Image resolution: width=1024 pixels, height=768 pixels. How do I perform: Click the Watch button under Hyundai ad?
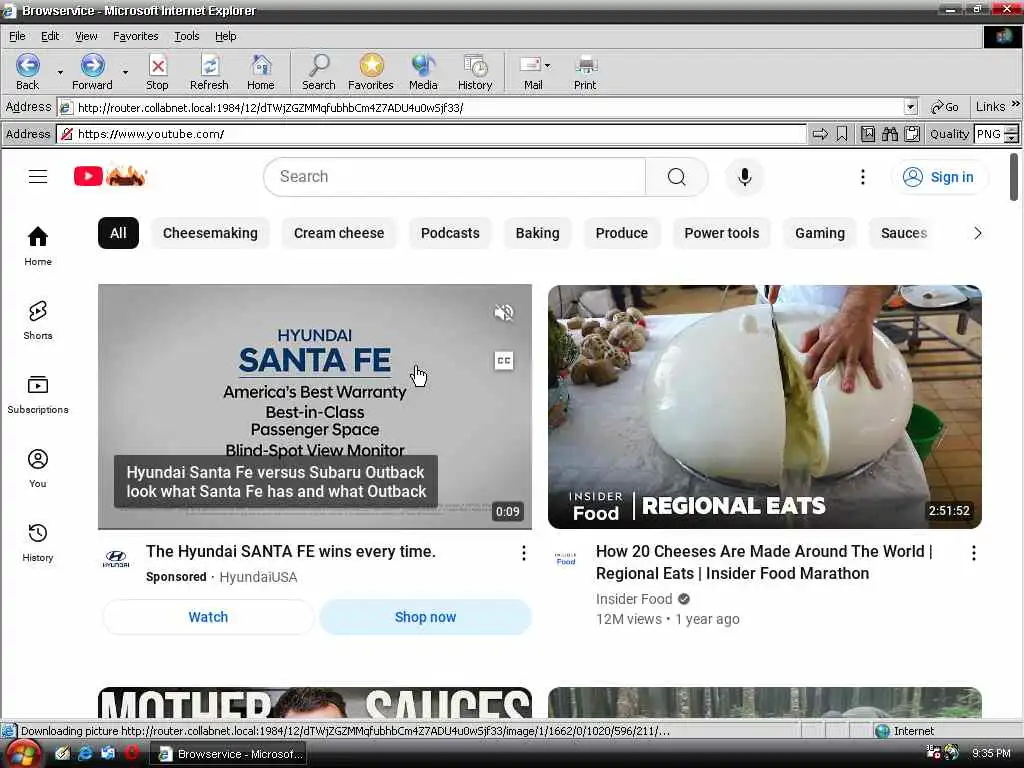point(208,617)
